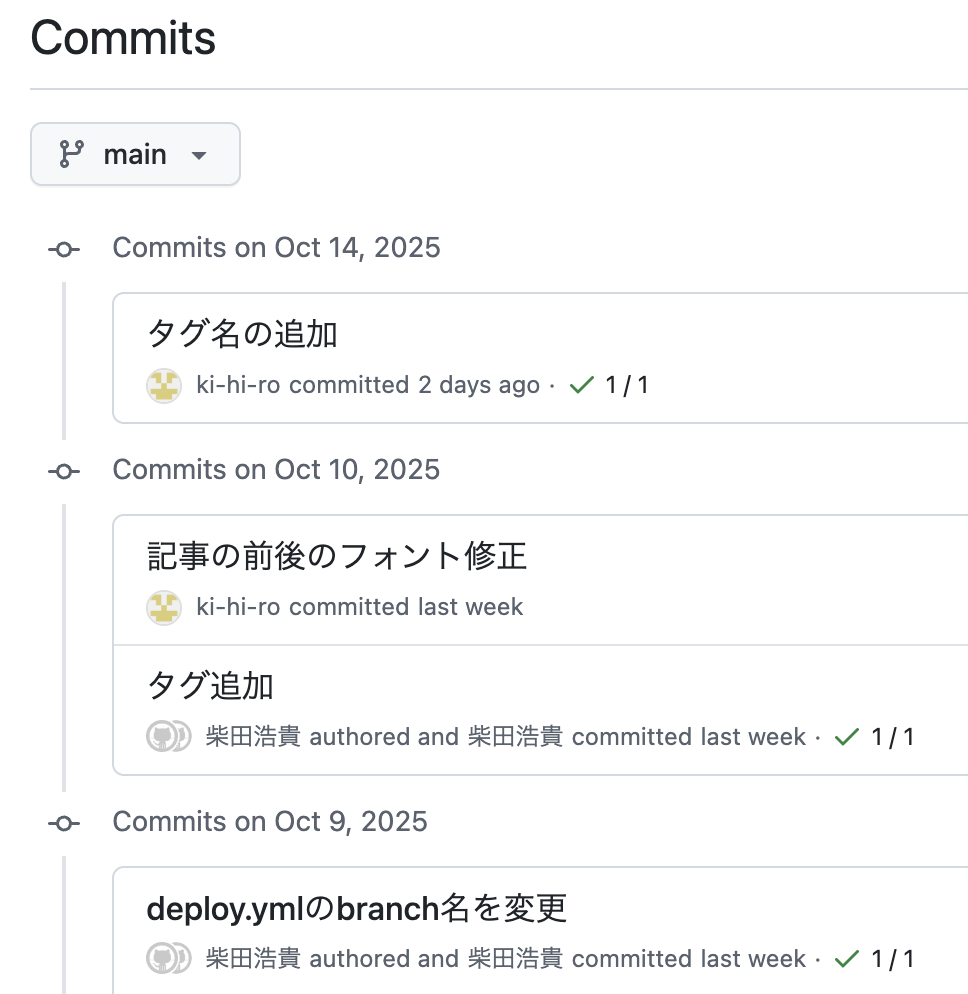Open ki-hi-ro profile on the タグ名の追加 commit

pos(239,385)
